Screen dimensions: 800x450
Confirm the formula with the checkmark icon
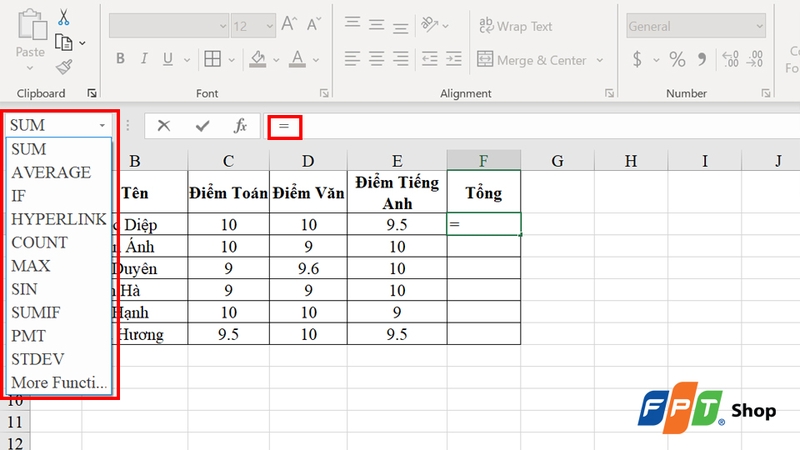203,126
